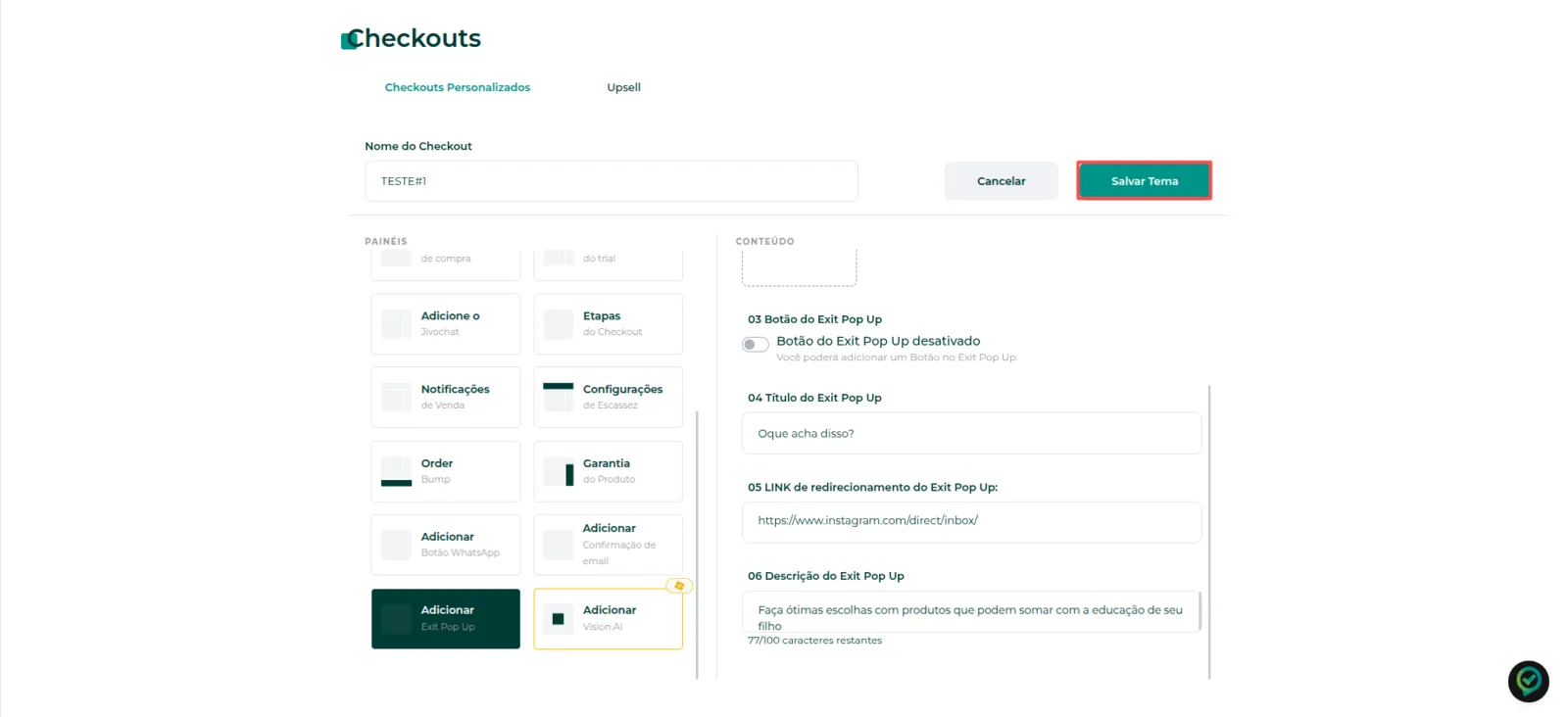Click the description textarea scrollbar
Screen dimensions: 1568x717
(x=1200, y=610)
